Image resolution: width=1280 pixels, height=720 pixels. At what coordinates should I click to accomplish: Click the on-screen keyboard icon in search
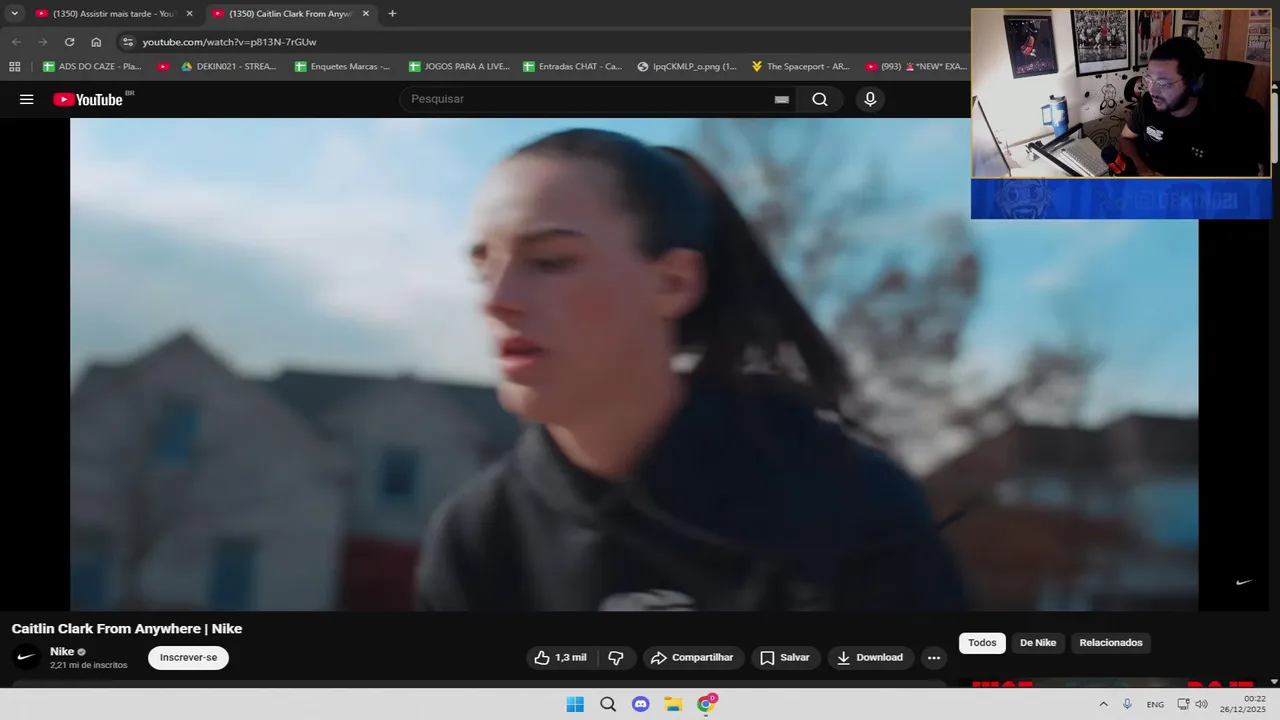point(782,99)
